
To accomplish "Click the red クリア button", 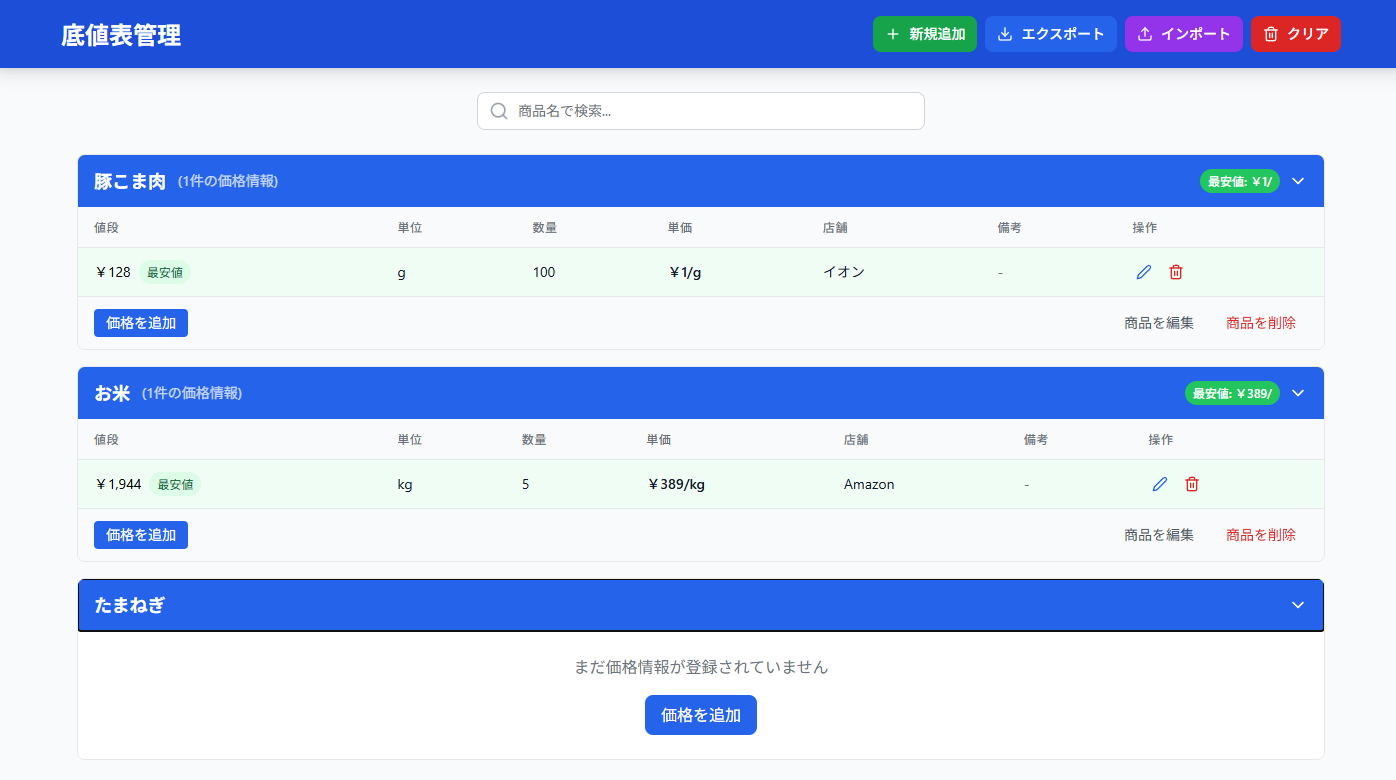I will point(1295,34).
